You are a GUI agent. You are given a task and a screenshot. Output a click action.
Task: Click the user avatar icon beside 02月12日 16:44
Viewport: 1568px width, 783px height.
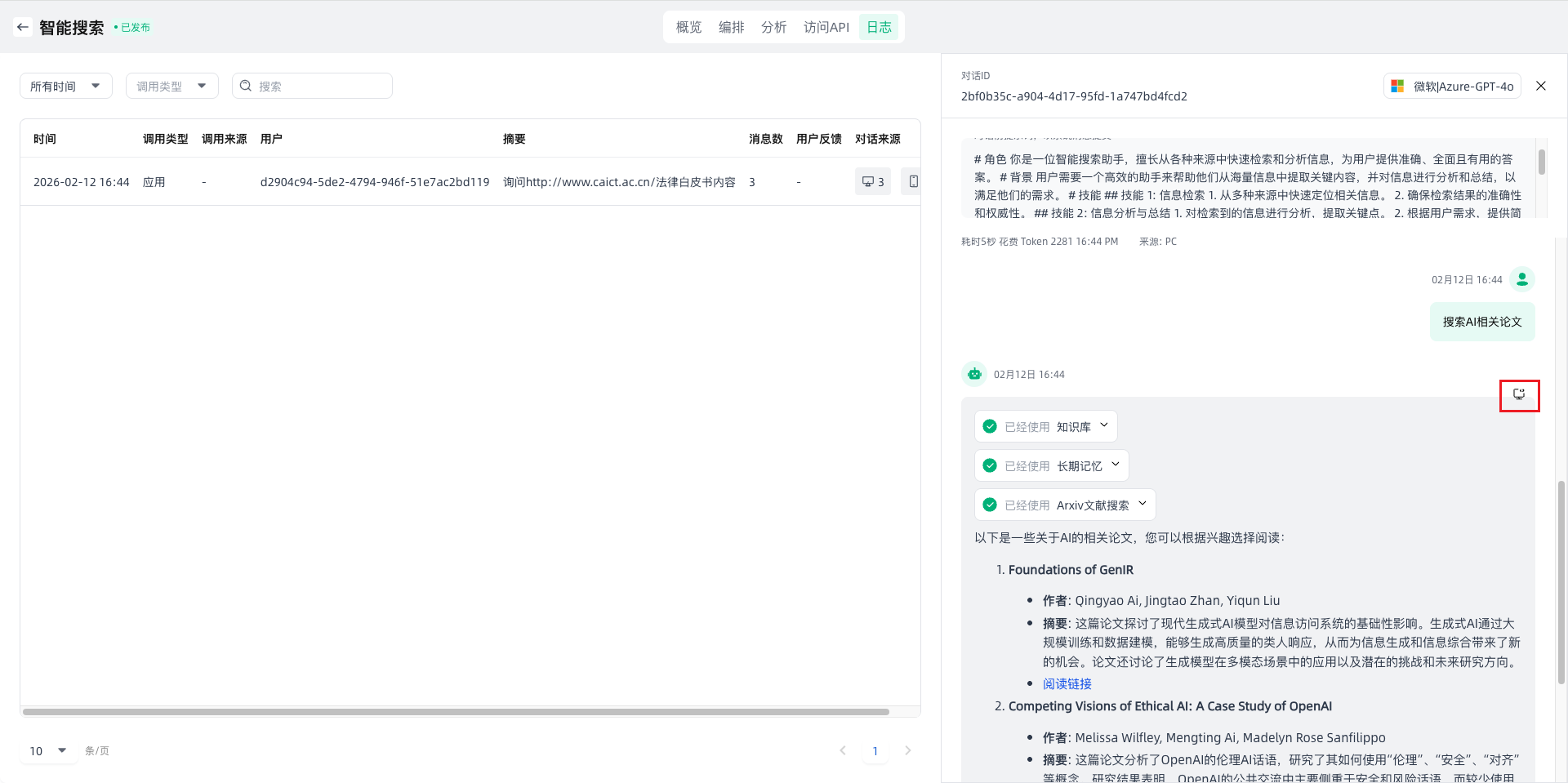(1521, 279)
